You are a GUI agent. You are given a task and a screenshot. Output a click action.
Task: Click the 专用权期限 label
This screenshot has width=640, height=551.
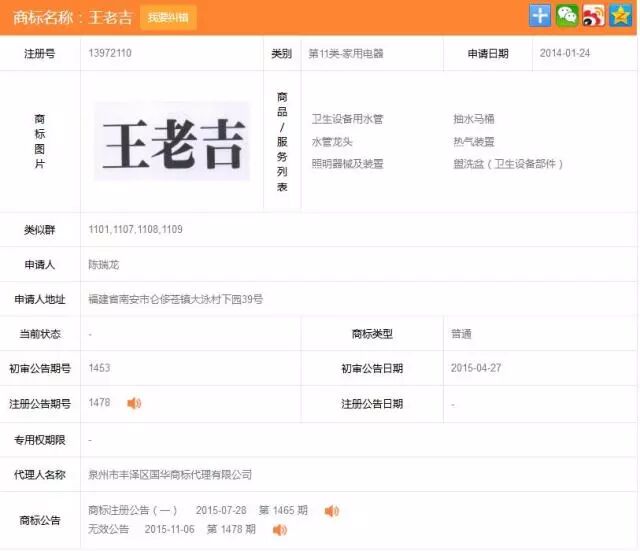point(40,440)
